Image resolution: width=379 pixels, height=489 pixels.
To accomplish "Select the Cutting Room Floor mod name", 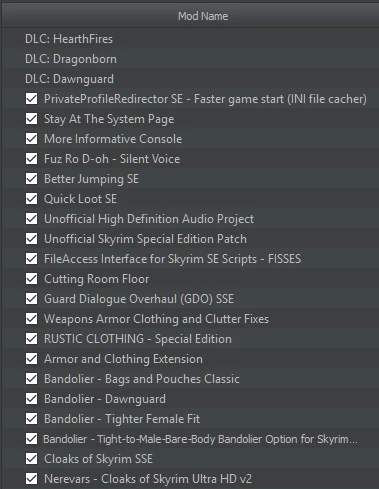I will pyautogui.click(x=97, y=279).
